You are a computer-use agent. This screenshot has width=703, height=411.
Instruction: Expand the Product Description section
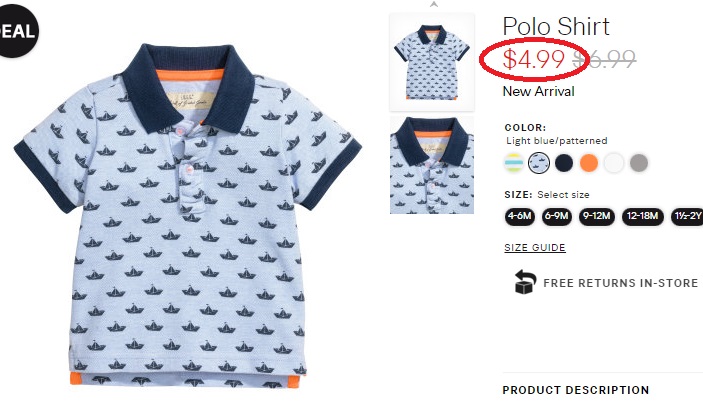click(575, 390)
